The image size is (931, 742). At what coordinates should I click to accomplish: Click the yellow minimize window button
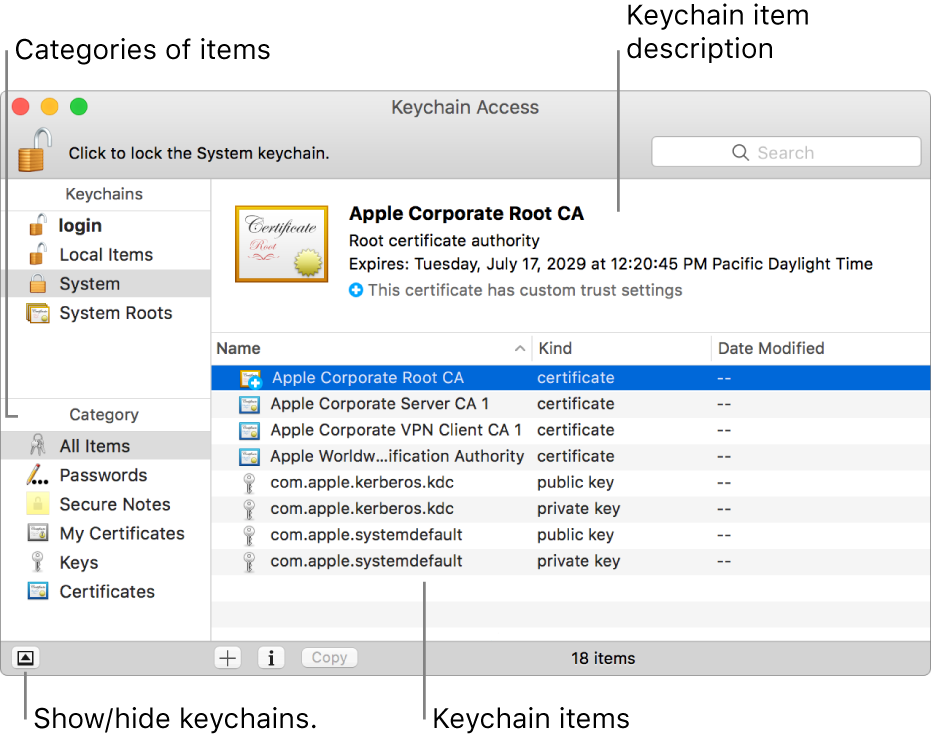[x=49, y=106]
